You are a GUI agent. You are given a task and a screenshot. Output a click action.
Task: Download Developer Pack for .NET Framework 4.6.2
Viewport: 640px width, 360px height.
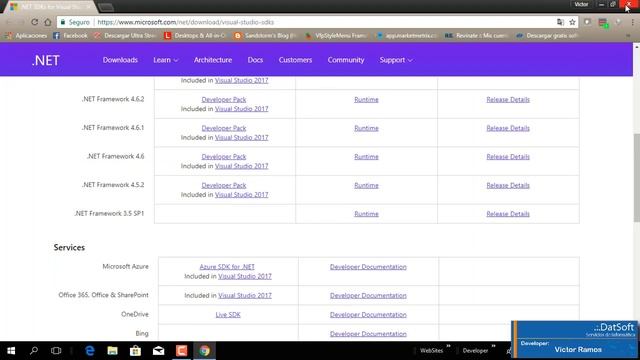pyautogui.click(x=224, y=100)
